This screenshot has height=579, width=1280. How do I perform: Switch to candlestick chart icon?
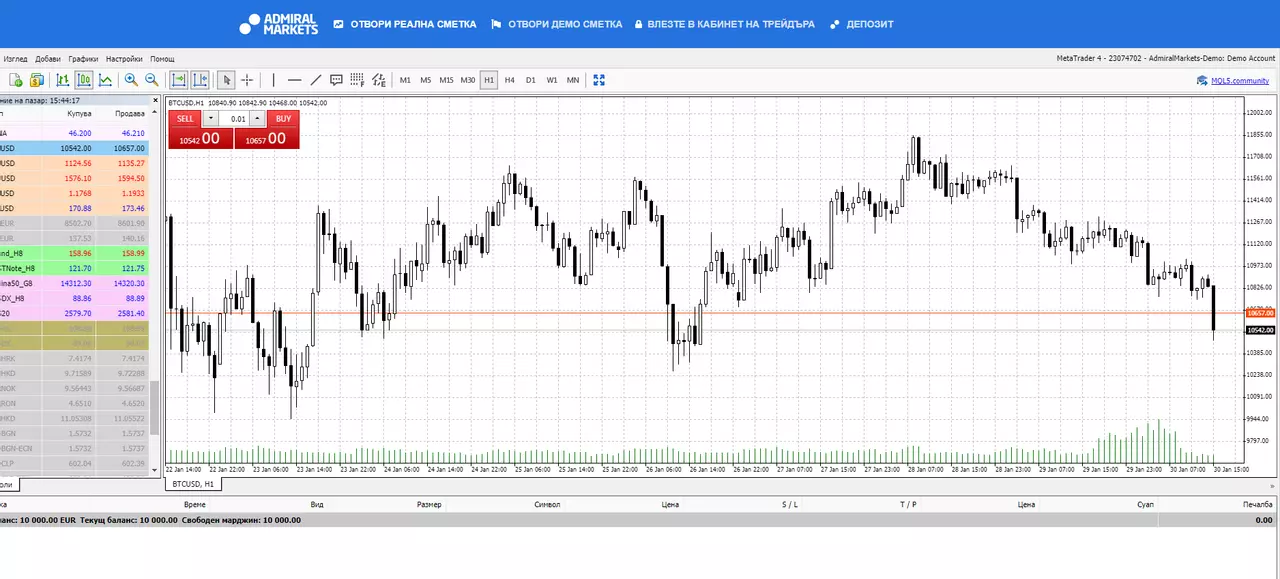point(84,80)
